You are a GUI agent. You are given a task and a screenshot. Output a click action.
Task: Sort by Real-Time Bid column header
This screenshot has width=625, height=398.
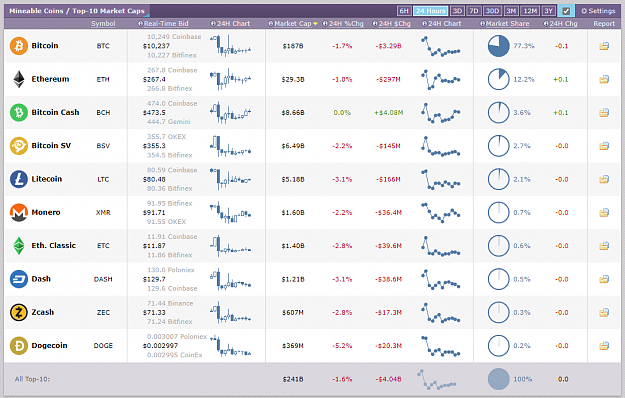(x=166, y=24)
